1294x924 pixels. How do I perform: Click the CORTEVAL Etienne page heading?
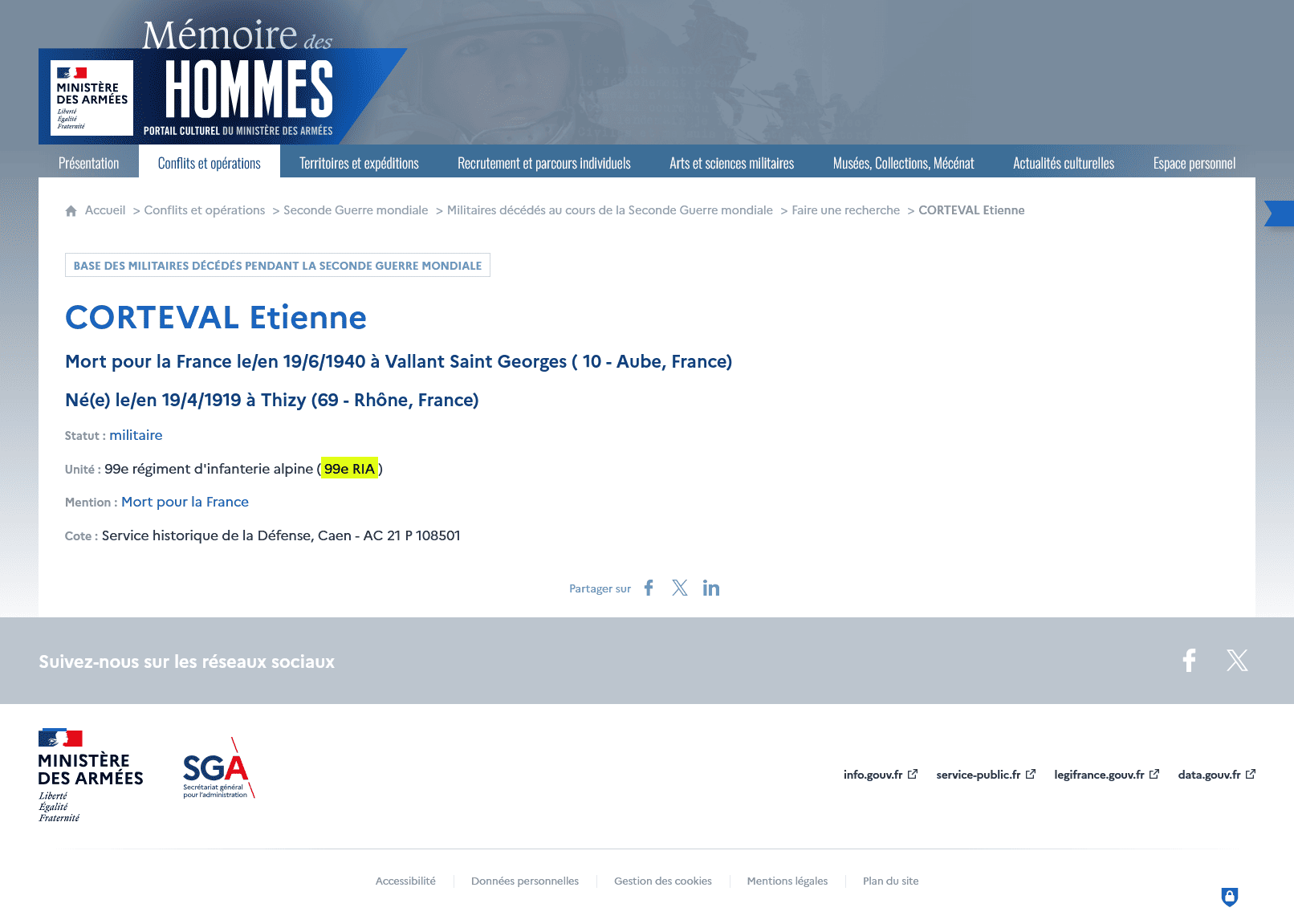coord(216,317)
